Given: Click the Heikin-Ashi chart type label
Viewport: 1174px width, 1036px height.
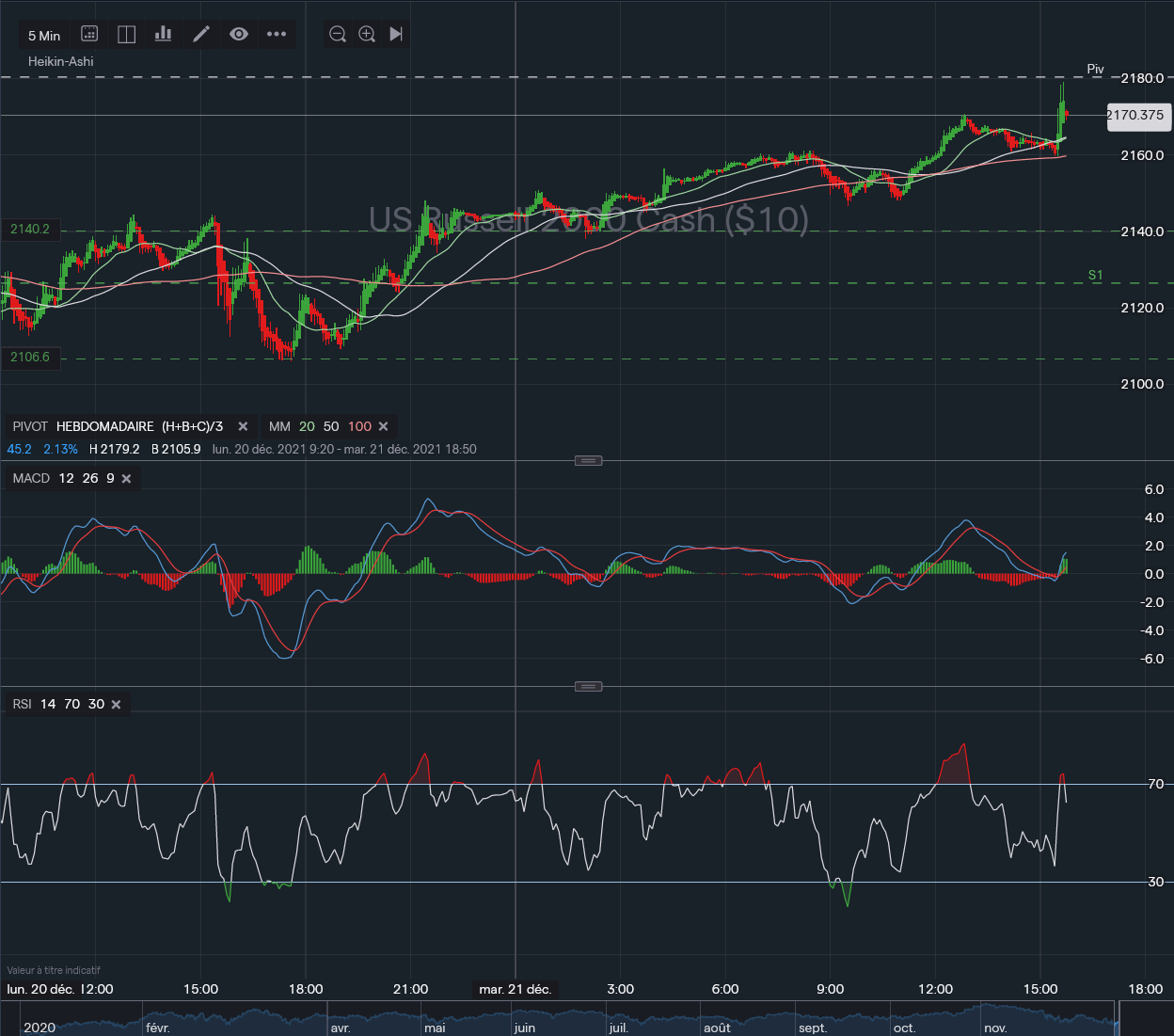Looking at the screenshot, I should pos(61,61).
